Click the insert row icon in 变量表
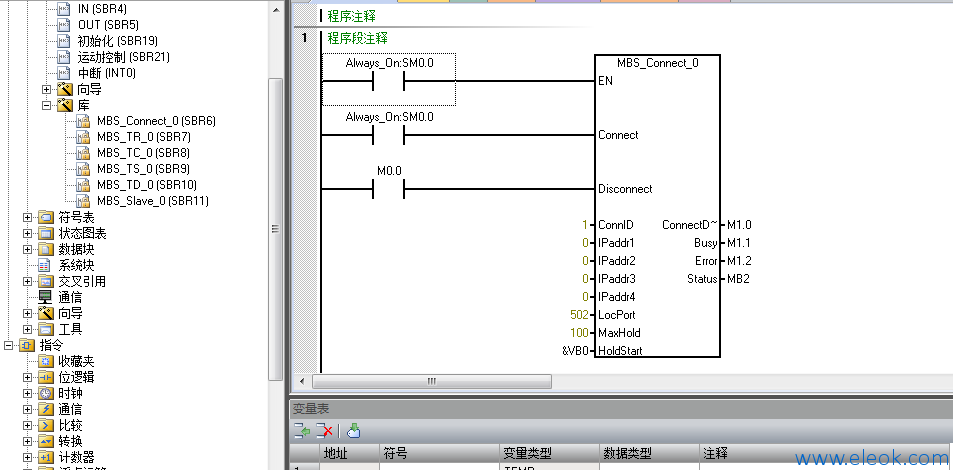The height and width of the screenshot is (470, 953). click(x=302, y=431)
